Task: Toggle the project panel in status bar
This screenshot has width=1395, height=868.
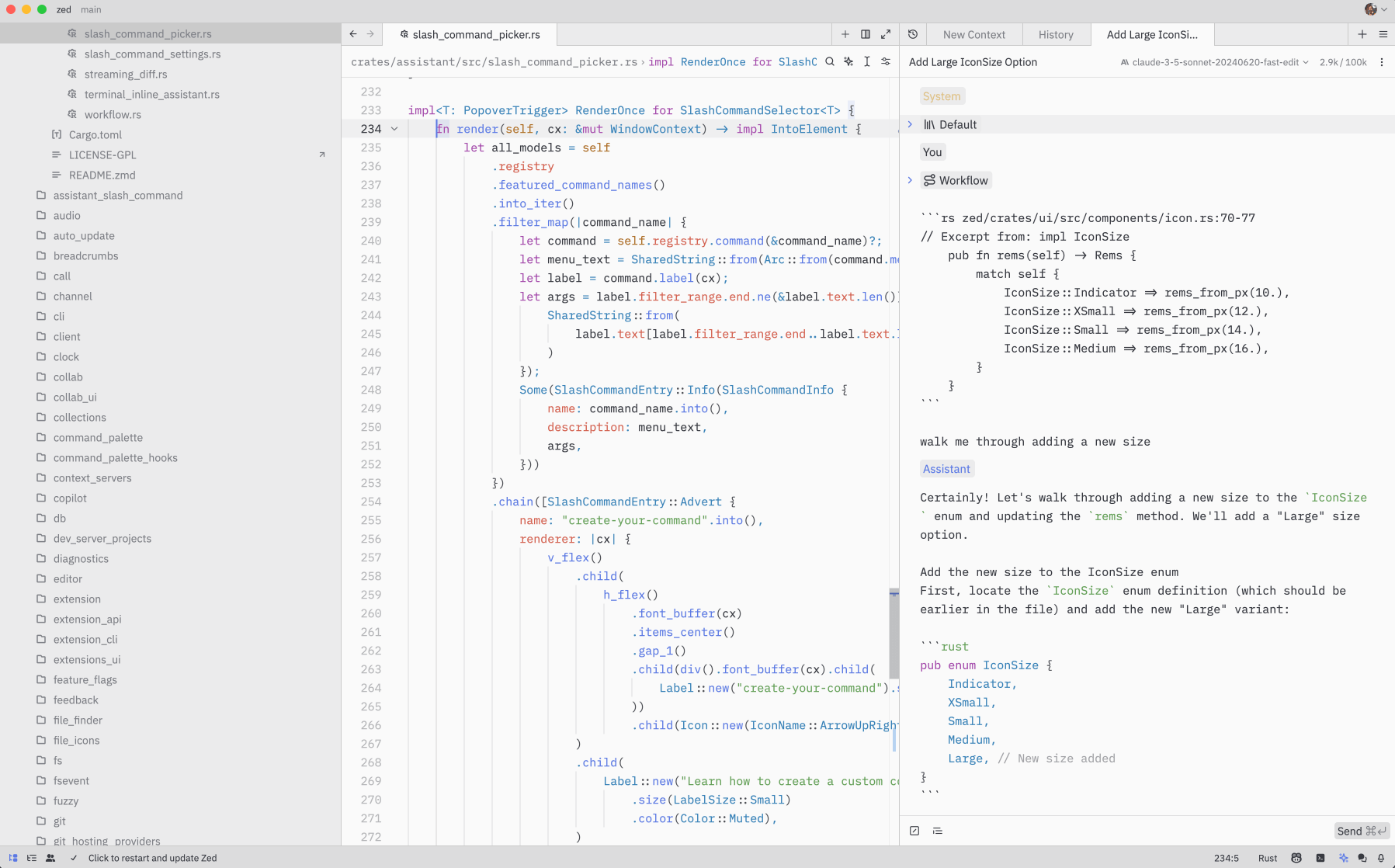Action: 13,858
